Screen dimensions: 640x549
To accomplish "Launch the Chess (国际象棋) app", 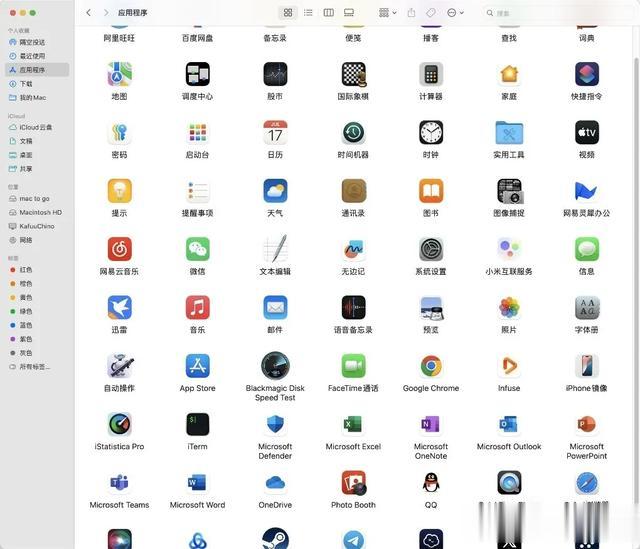I will point(353,74).
